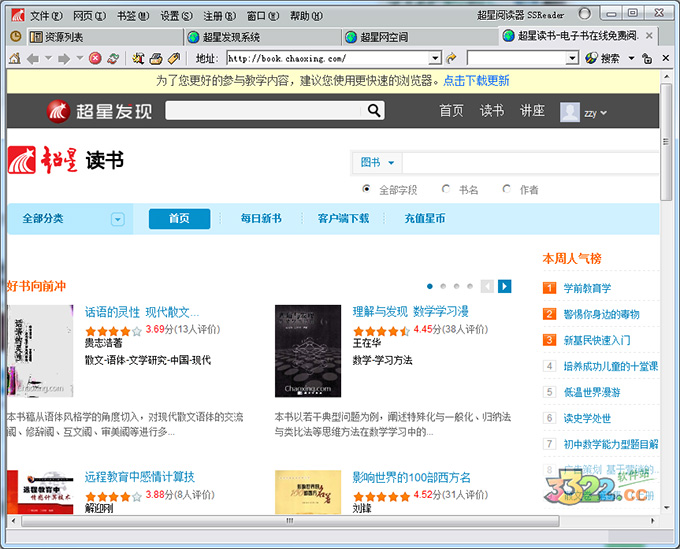
Task: Open the 书签 menu
Action: pyautogui.click(x=131, y=16)
